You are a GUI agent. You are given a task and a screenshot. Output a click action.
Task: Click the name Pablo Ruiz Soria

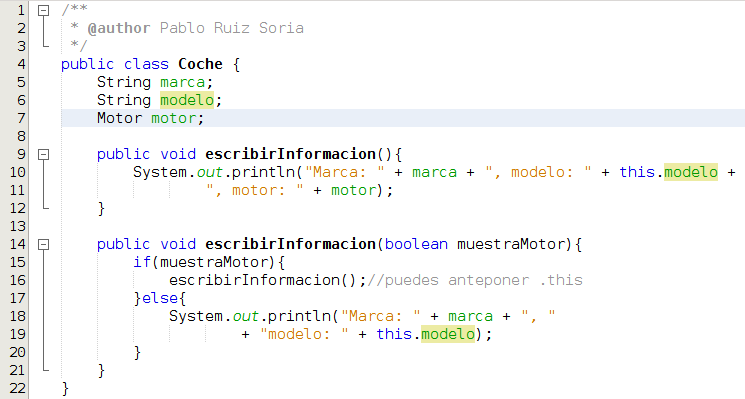pos(231,28)
